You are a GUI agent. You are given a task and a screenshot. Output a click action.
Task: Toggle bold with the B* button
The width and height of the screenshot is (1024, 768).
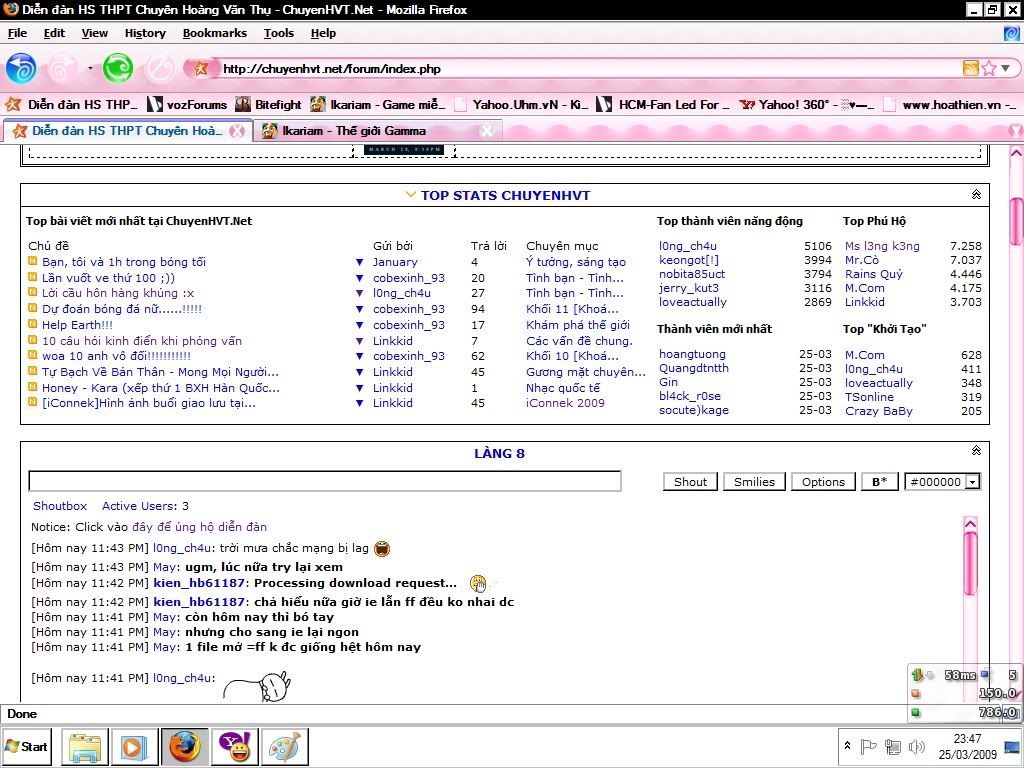pyautogui.click(x=879, y=482)
